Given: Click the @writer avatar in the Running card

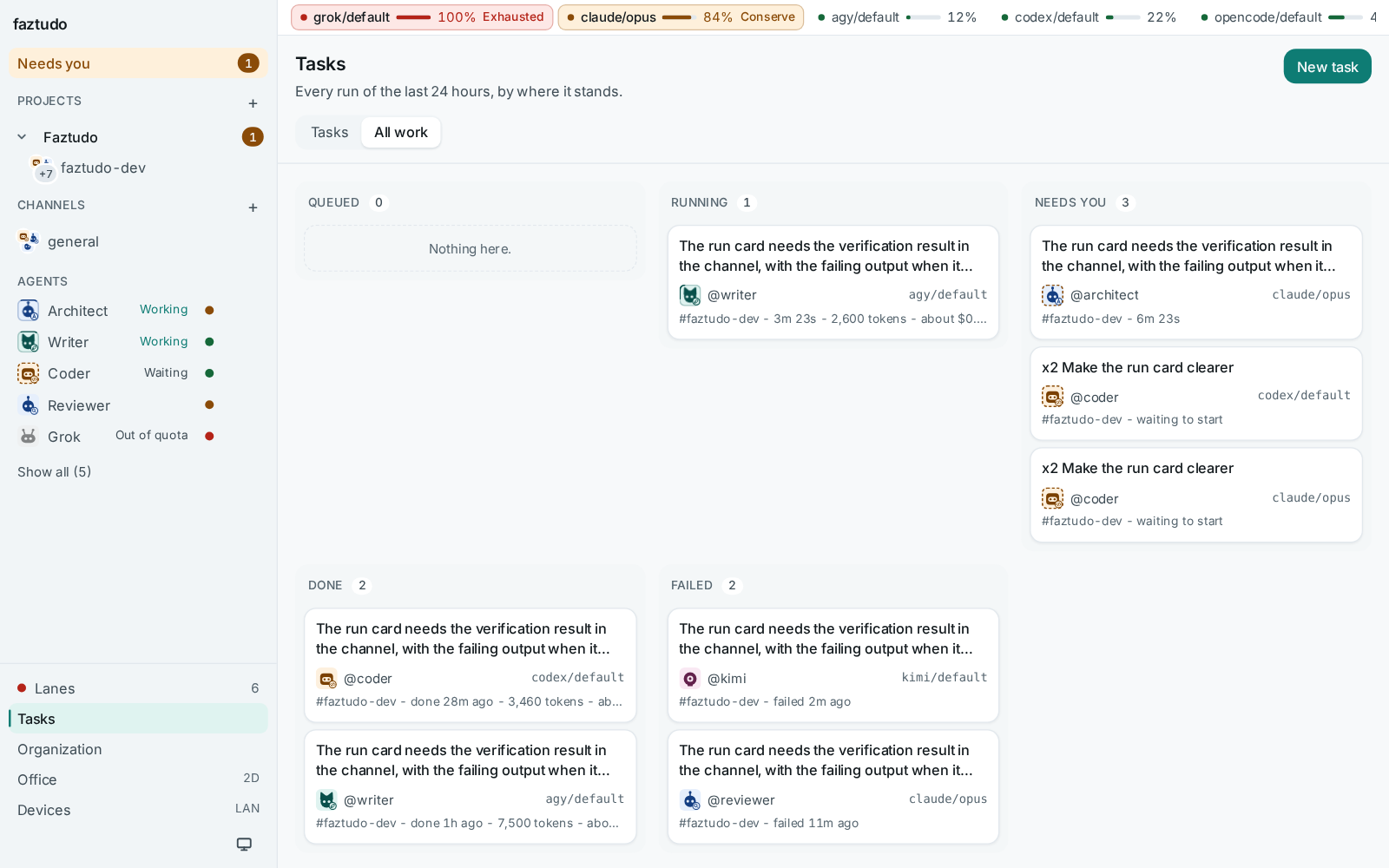Looking at the screenshot, I should point(690,295).
